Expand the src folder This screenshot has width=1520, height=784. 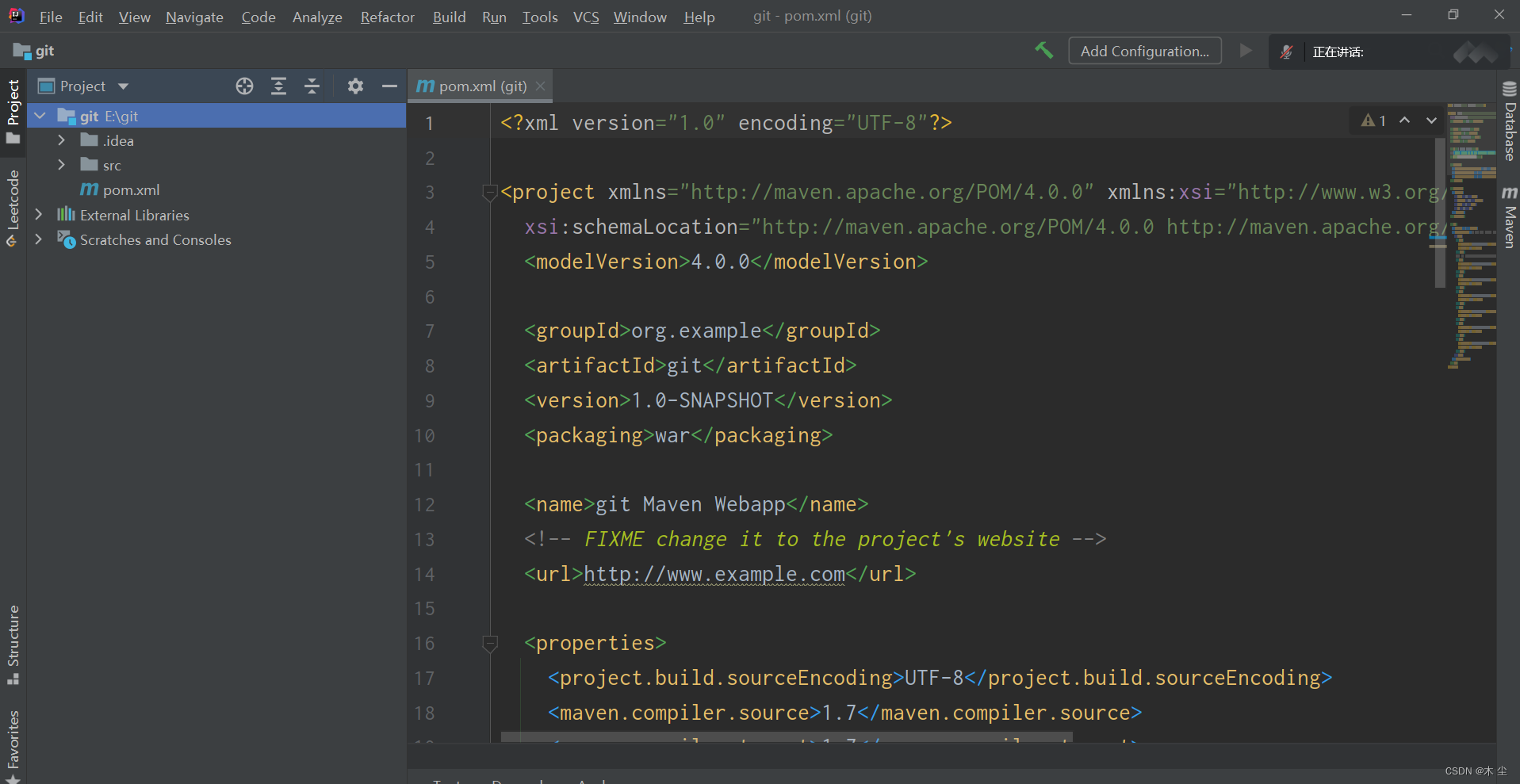(62, 165)
